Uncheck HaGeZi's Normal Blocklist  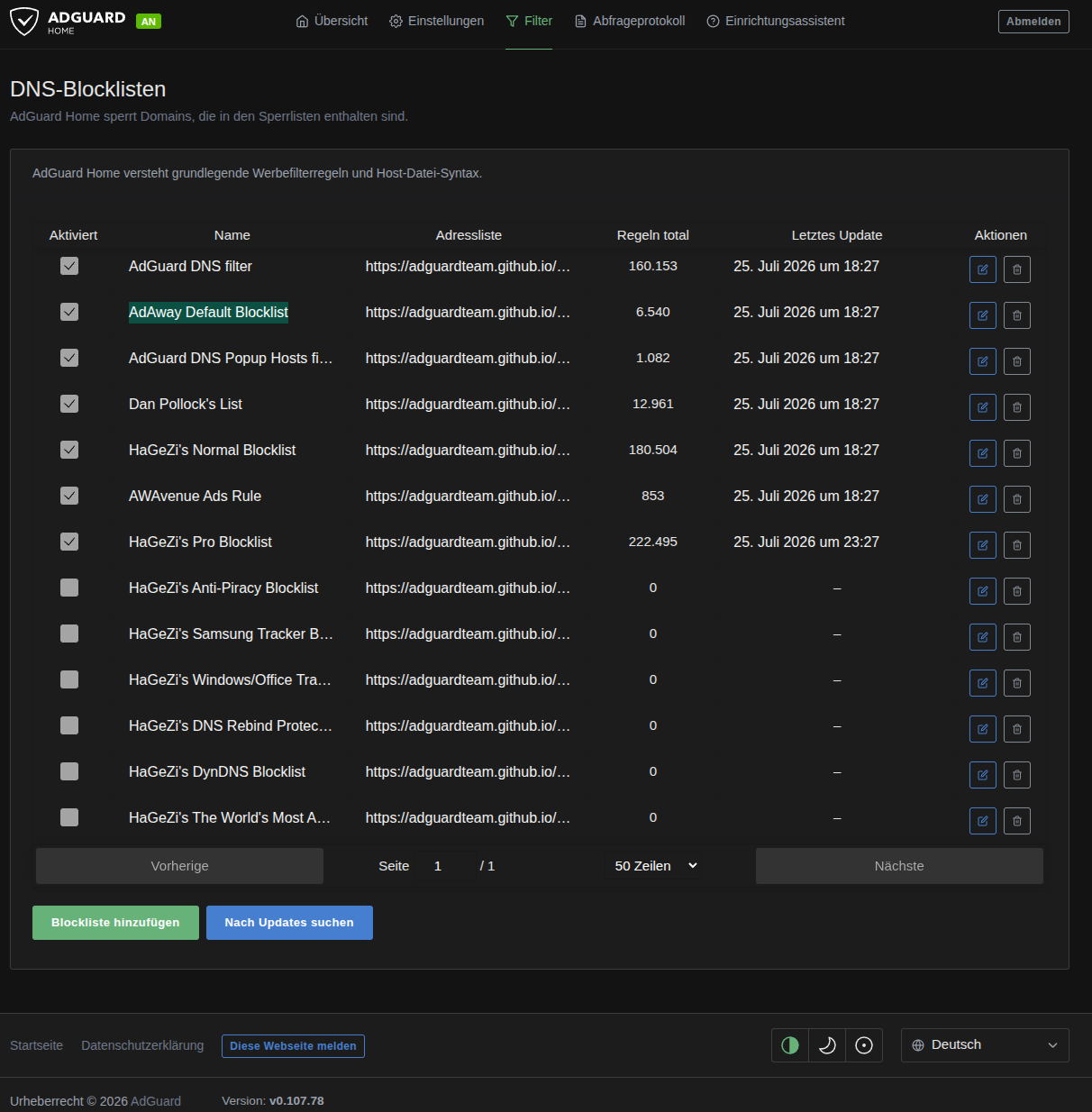point(69,450)
